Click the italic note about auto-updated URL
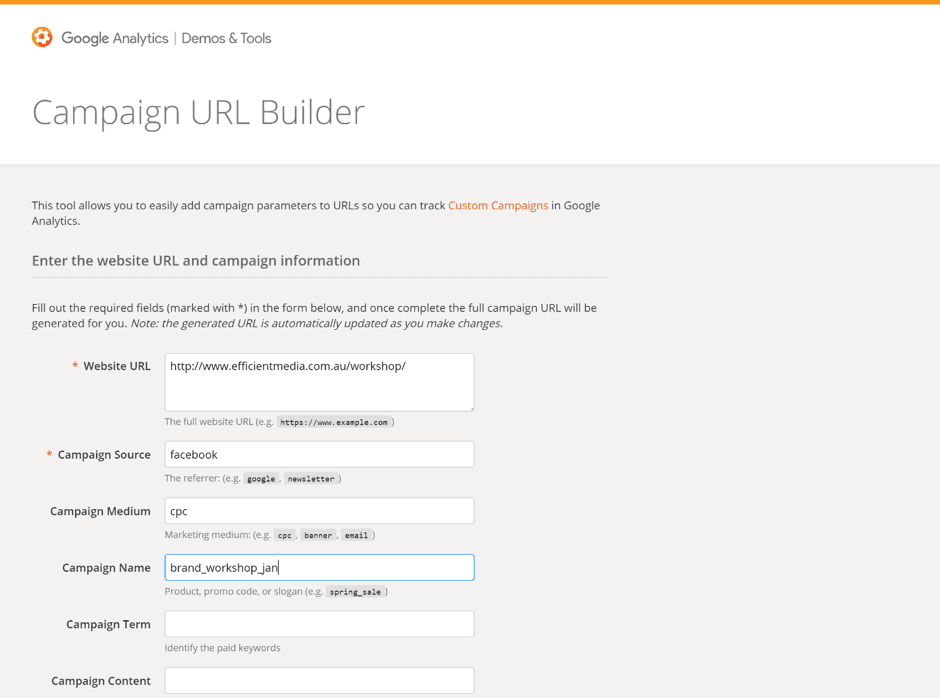This screenshot has width=940, height=698. pyautogui.click(x=317, y=323)
